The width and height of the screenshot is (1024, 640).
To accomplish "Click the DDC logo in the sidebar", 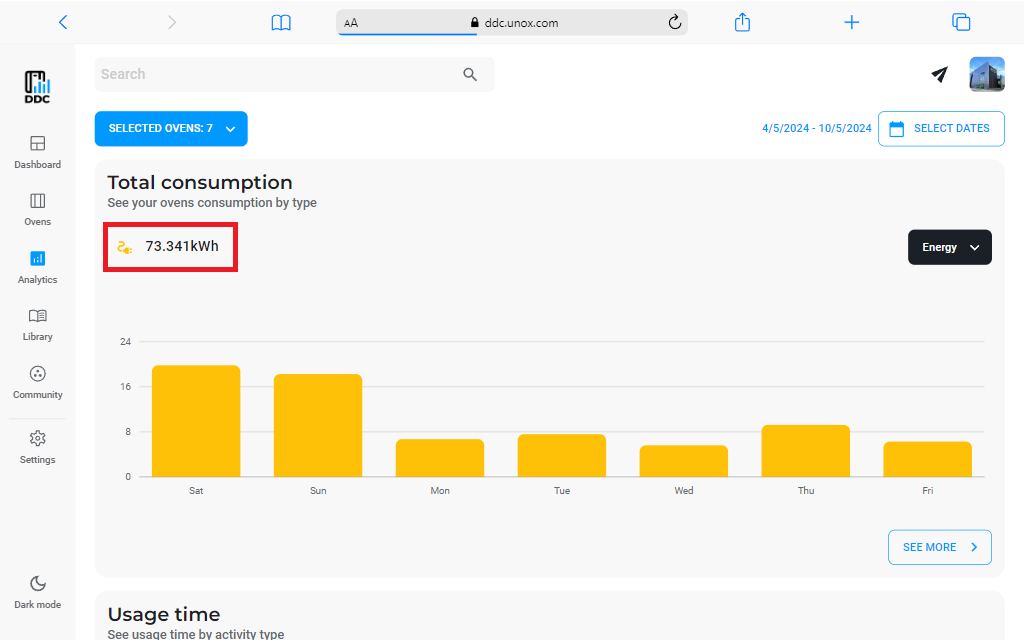I will coord(38,87).
